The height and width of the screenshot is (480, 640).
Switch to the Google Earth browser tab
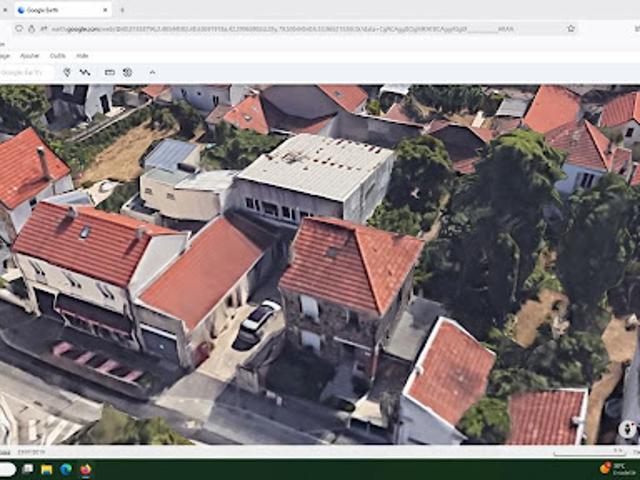55,10
